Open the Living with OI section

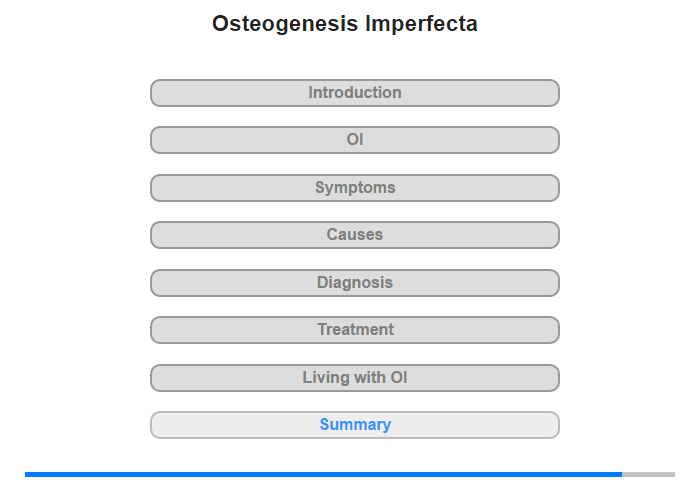pyautogui.click(x=354, y=378)
